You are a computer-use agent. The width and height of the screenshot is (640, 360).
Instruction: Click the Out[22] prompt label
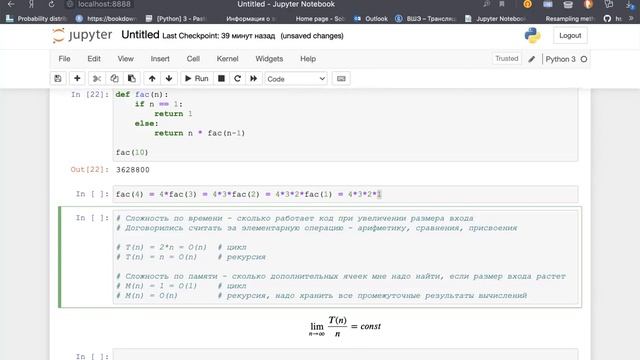pos(90,169)
